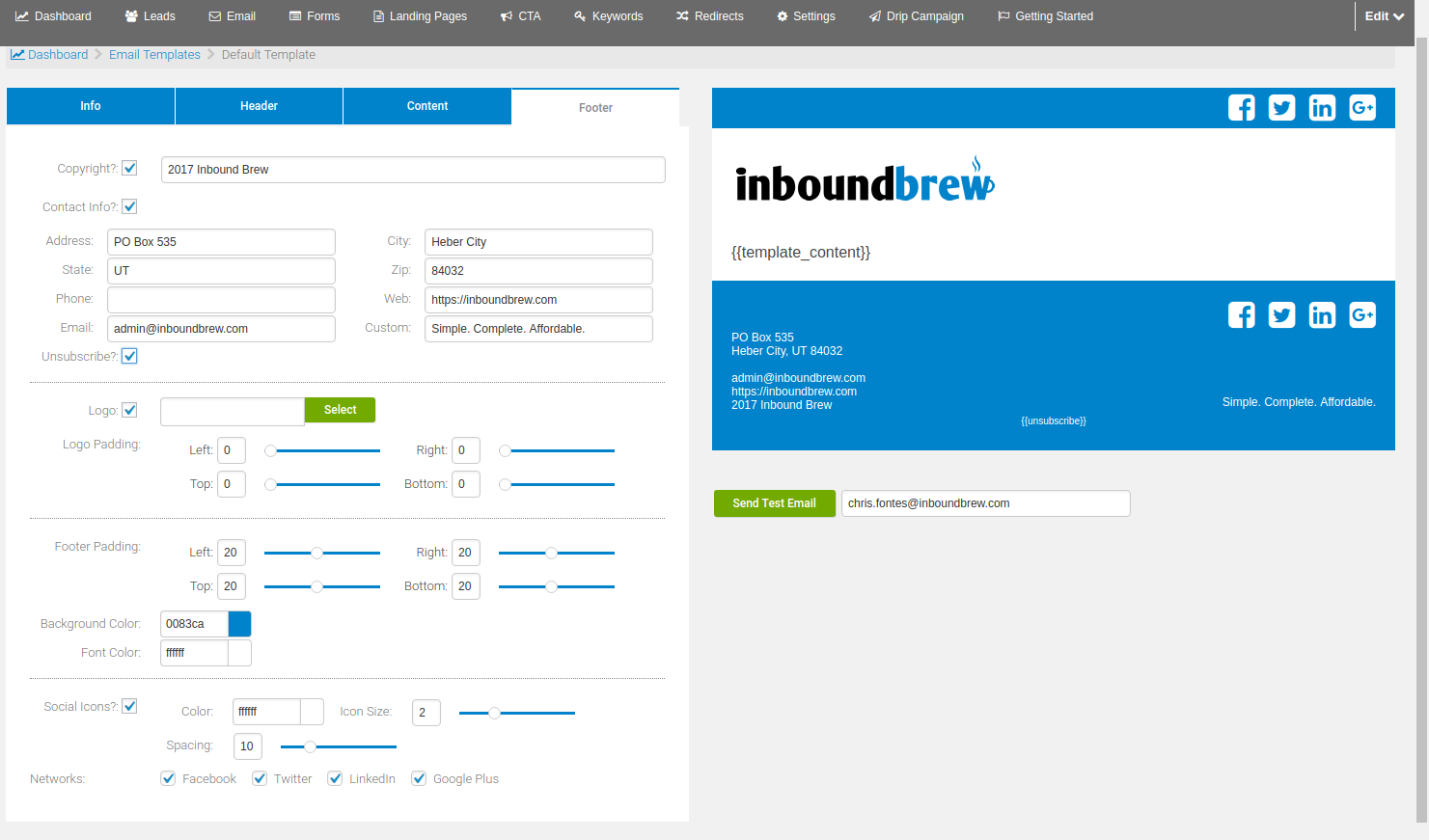Click the Icon Size slider handle
This screenshot has height=840, width=1429.
click(x=494, y=713)
